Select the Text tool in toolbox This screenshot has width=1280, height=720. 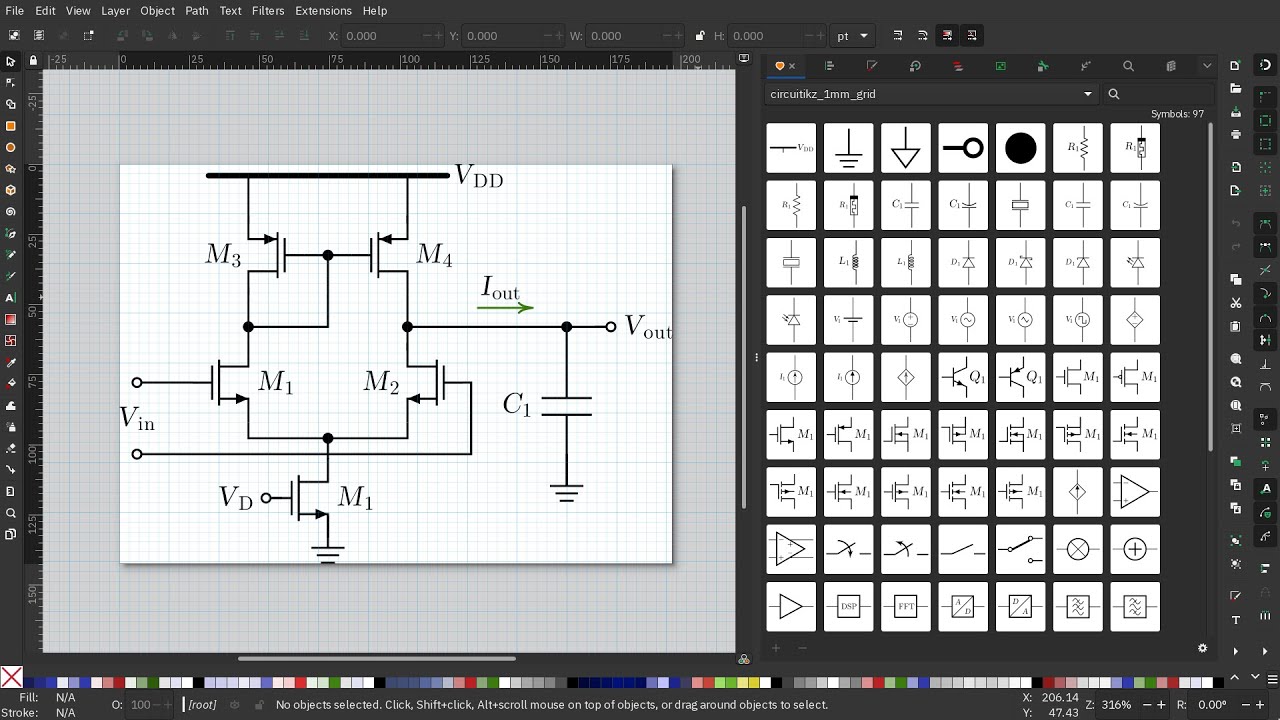11,298
